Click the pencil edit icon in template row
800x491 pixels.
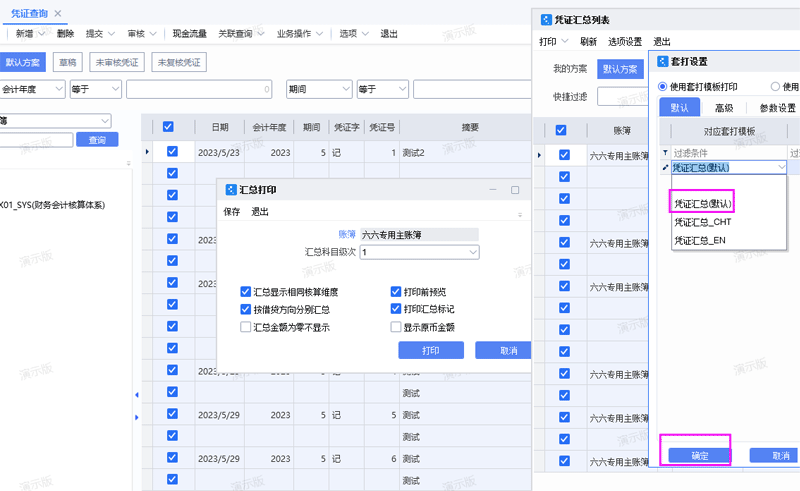point(665,167)
